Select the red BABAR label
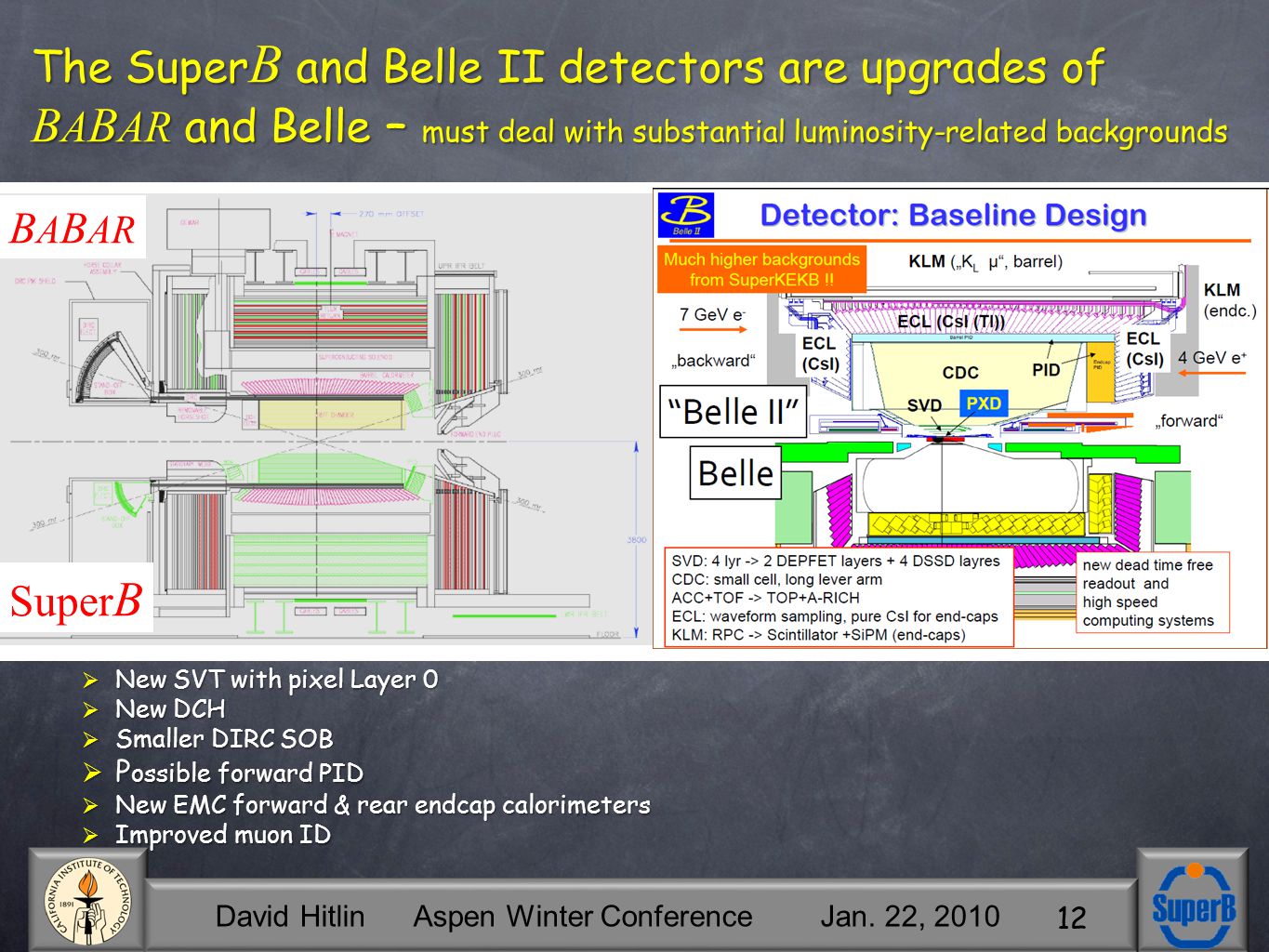1269x952 pixels. pos(73,229)
